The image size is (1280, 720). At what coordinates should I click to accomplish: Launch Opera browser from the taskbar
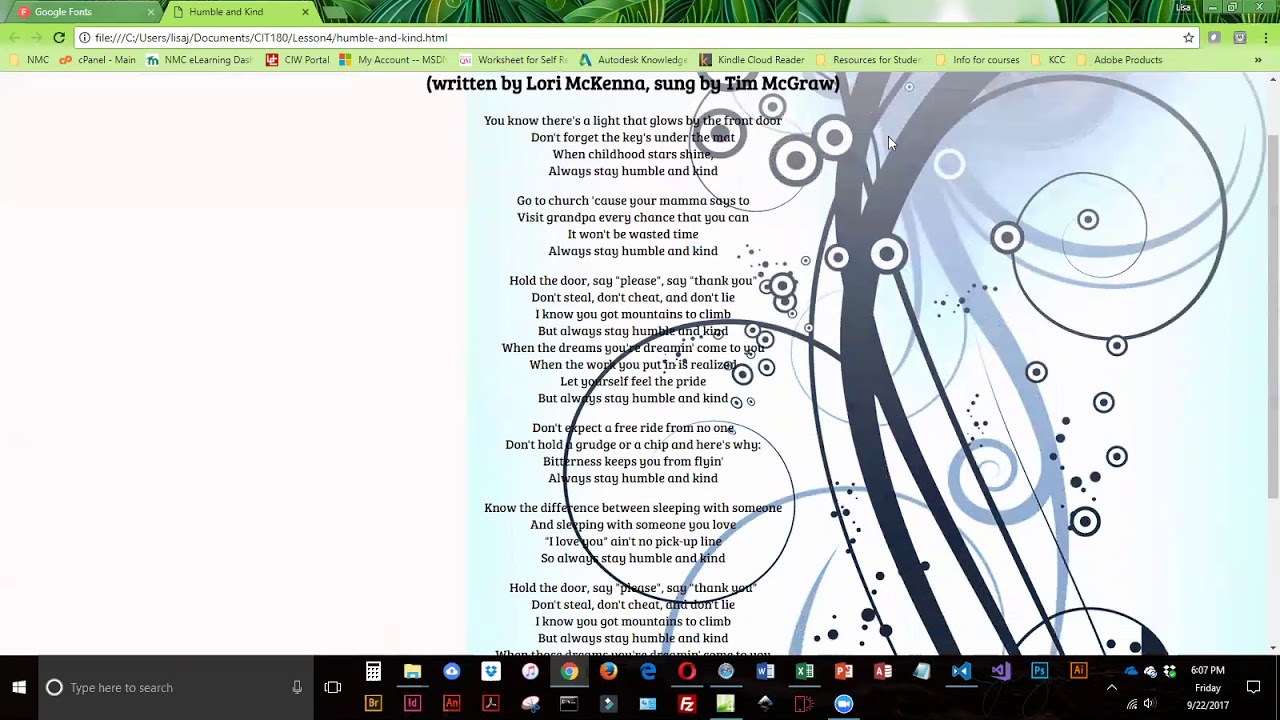687,671
